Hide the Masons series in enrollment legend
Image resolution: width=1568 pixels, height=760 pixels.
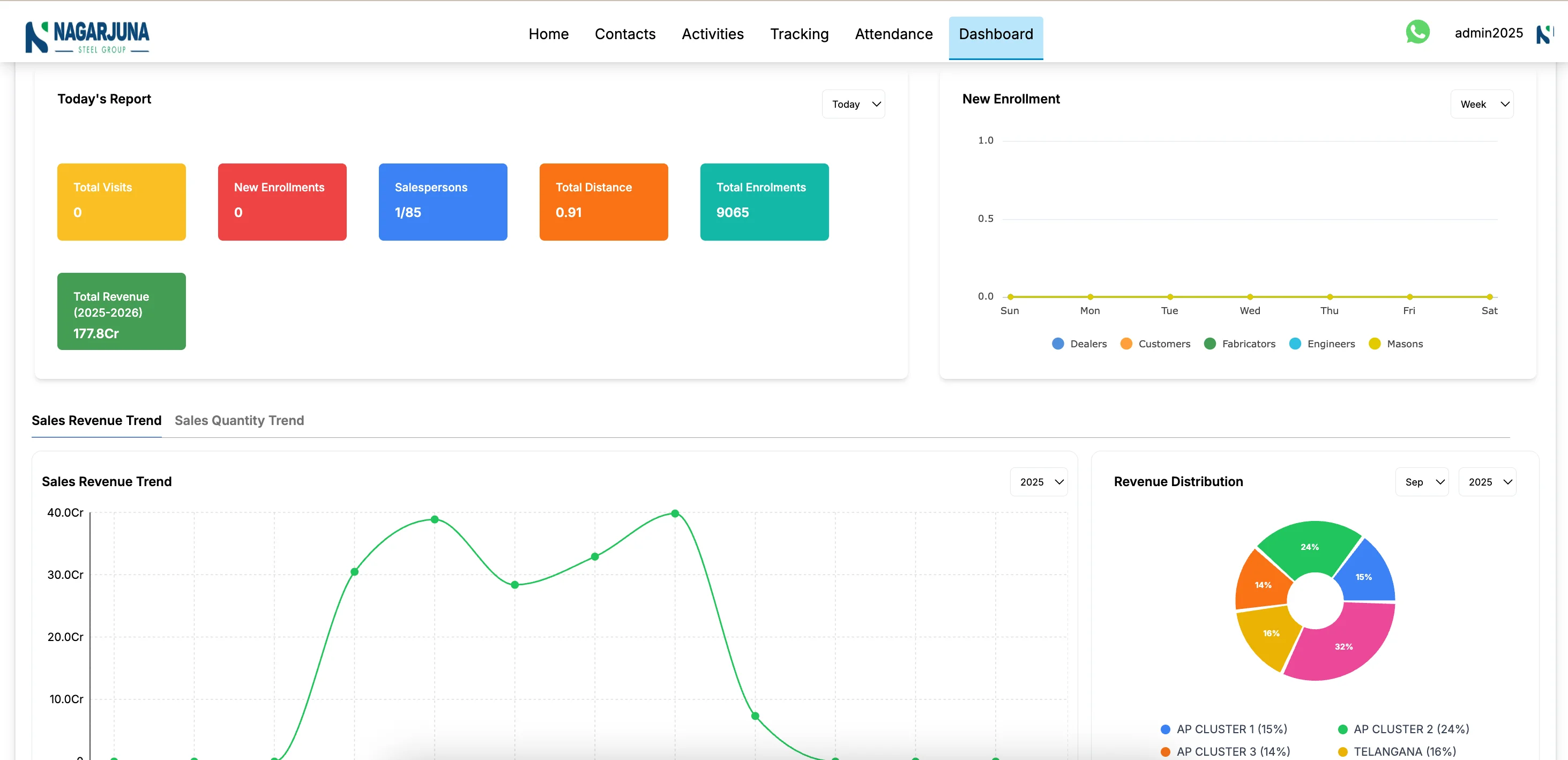point(1397,344)
